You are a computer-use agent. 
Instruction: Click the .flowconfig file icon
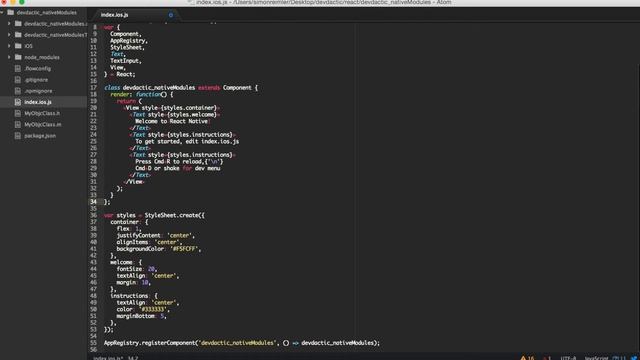(18, 69)
